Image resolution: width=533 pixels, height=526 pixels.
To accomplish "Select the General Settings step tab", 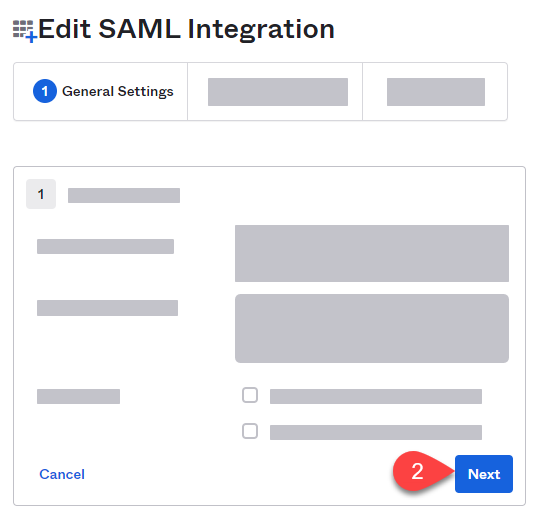I will coord(101,91).
